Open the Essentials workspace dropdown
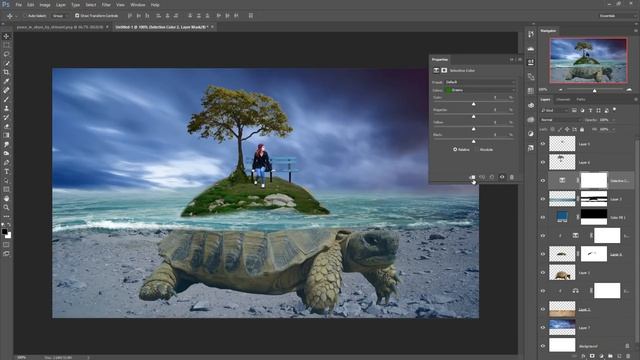Viewport: 640px width, 360px height. 617,16
